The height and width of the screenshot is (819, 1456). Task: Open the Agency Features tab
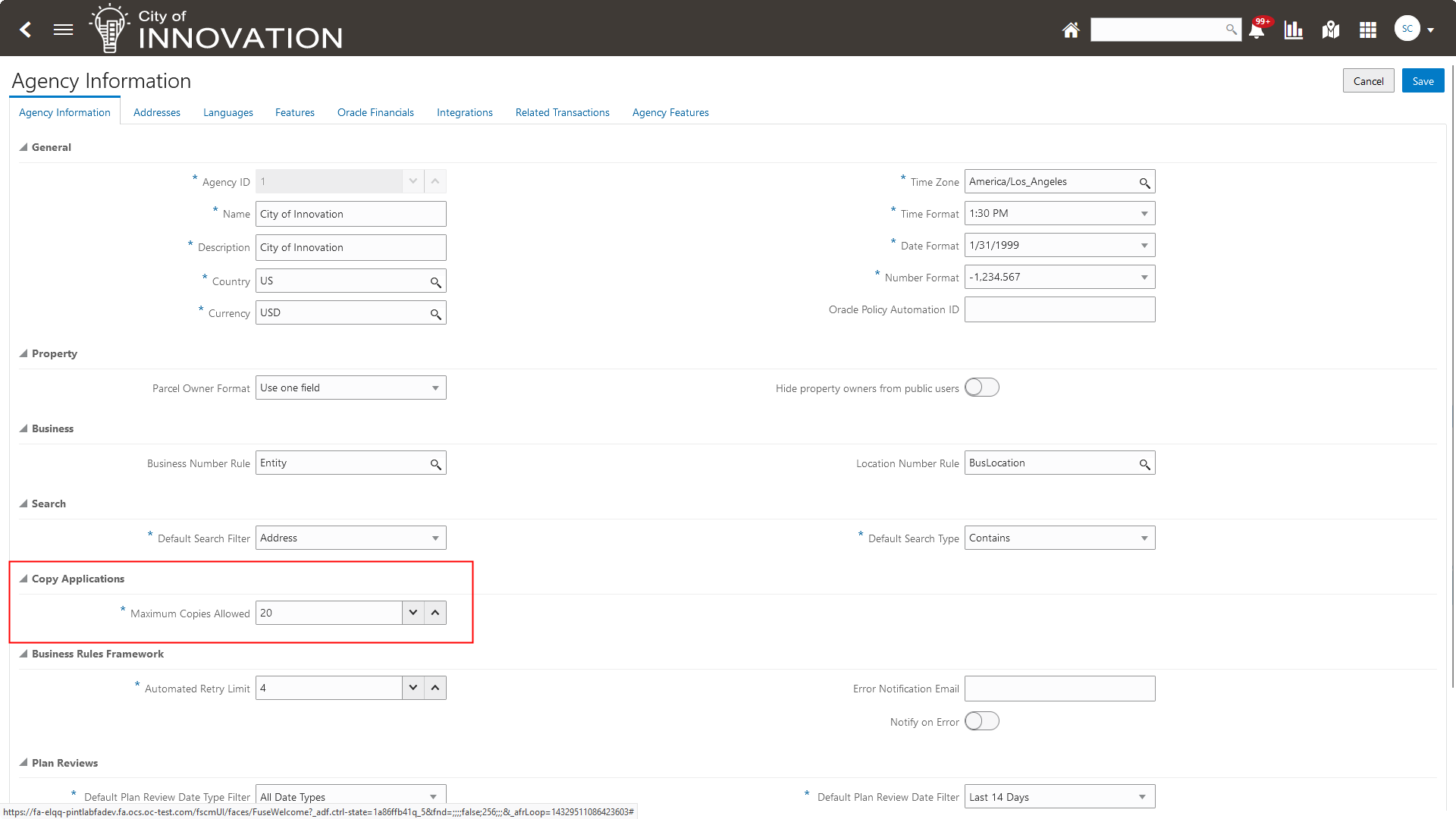coord(670,112)
